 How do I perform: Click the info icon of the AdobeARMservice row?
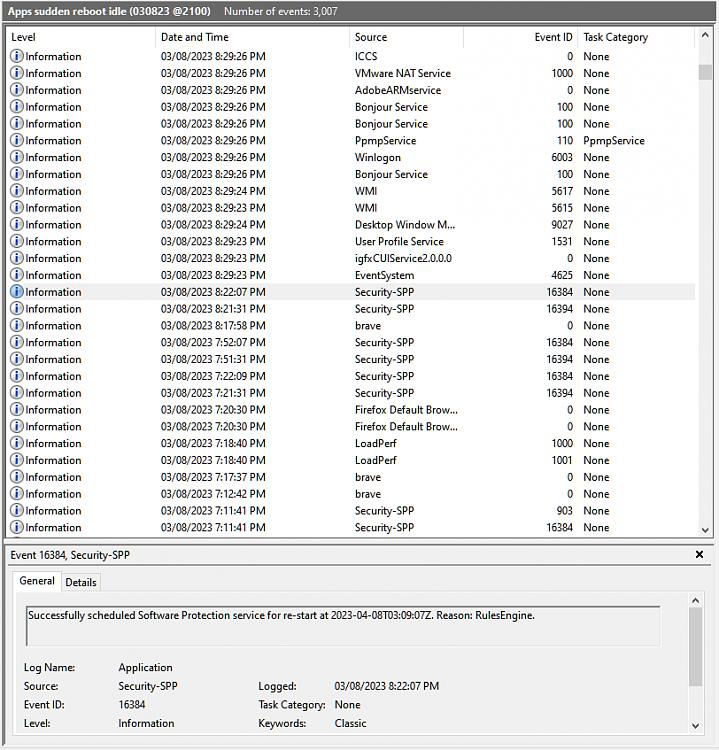[17, 89]
